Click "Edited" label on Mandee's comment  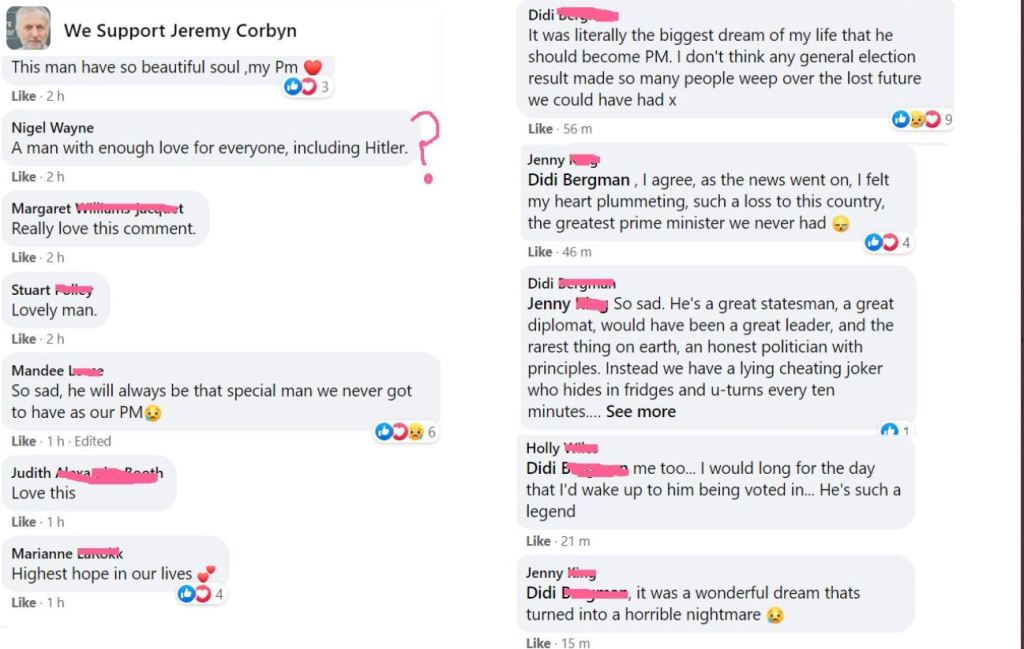(93, 441)
